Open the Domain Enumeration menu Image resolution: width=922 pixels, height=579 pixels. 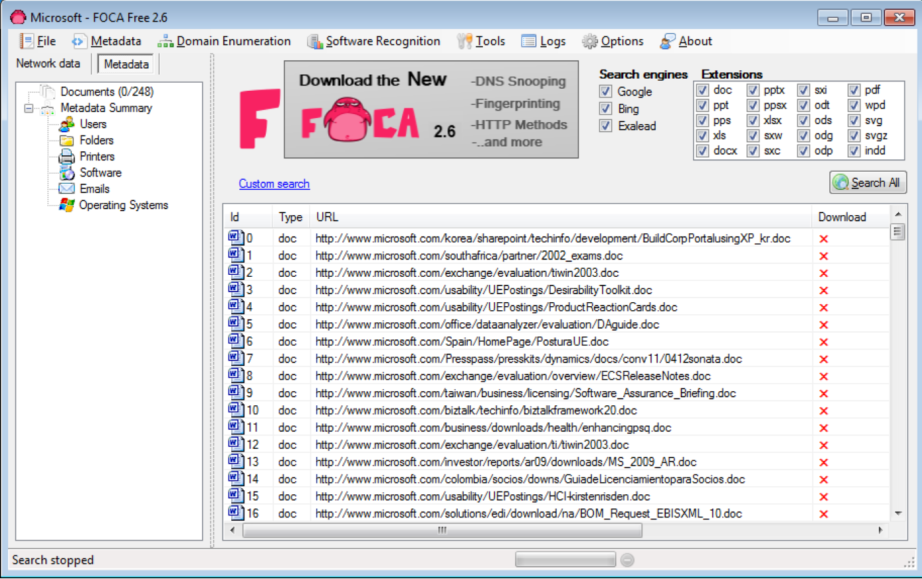(224, 41)
